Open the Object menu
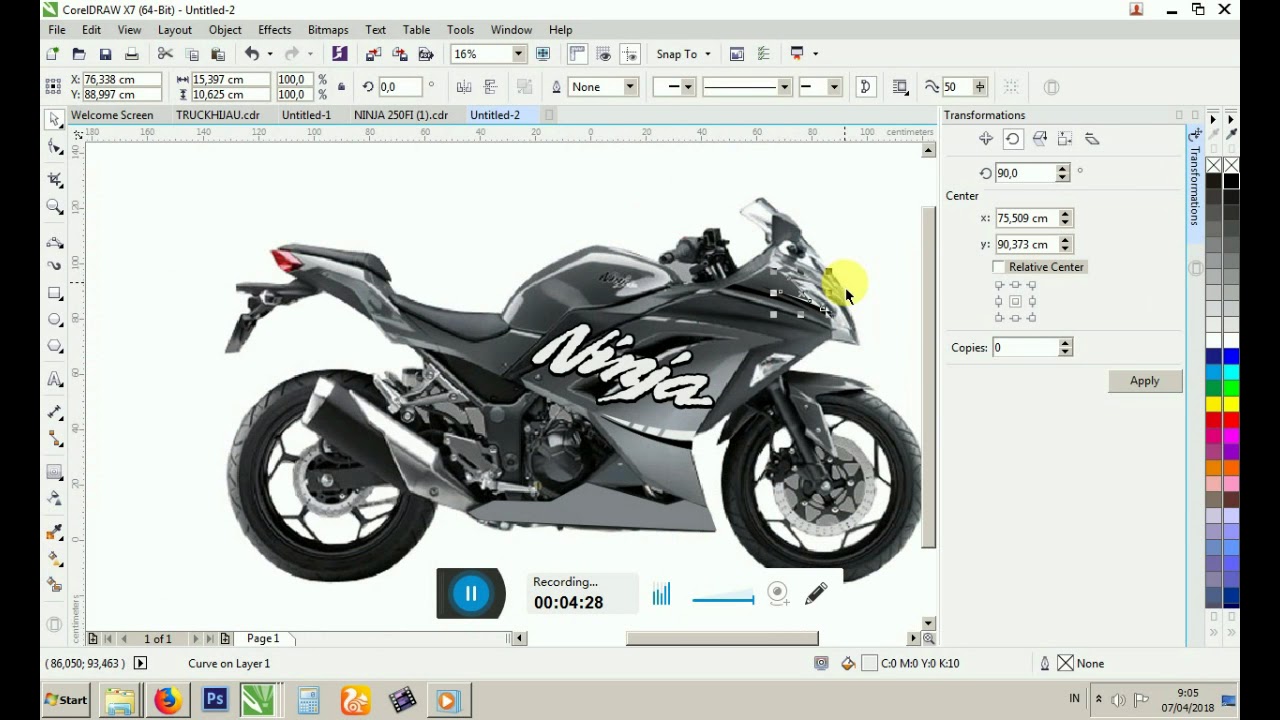 [x=225, y=30]
